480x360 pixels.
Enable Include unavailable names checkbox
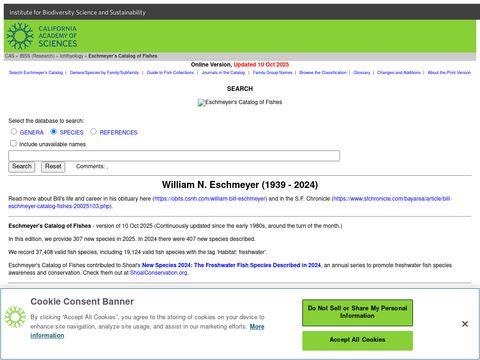click(13, 143)
